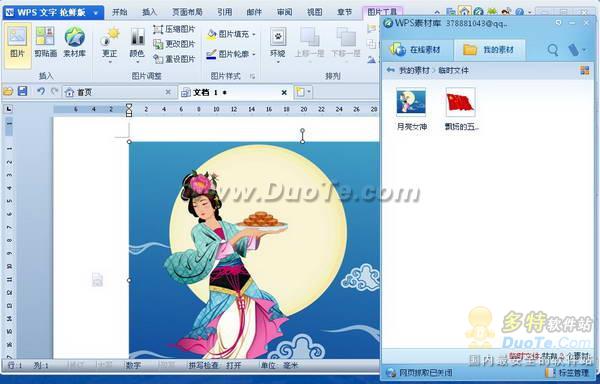
Task: Open the 我的素材 tab in WPS素材库
Action: coord(489,50)
